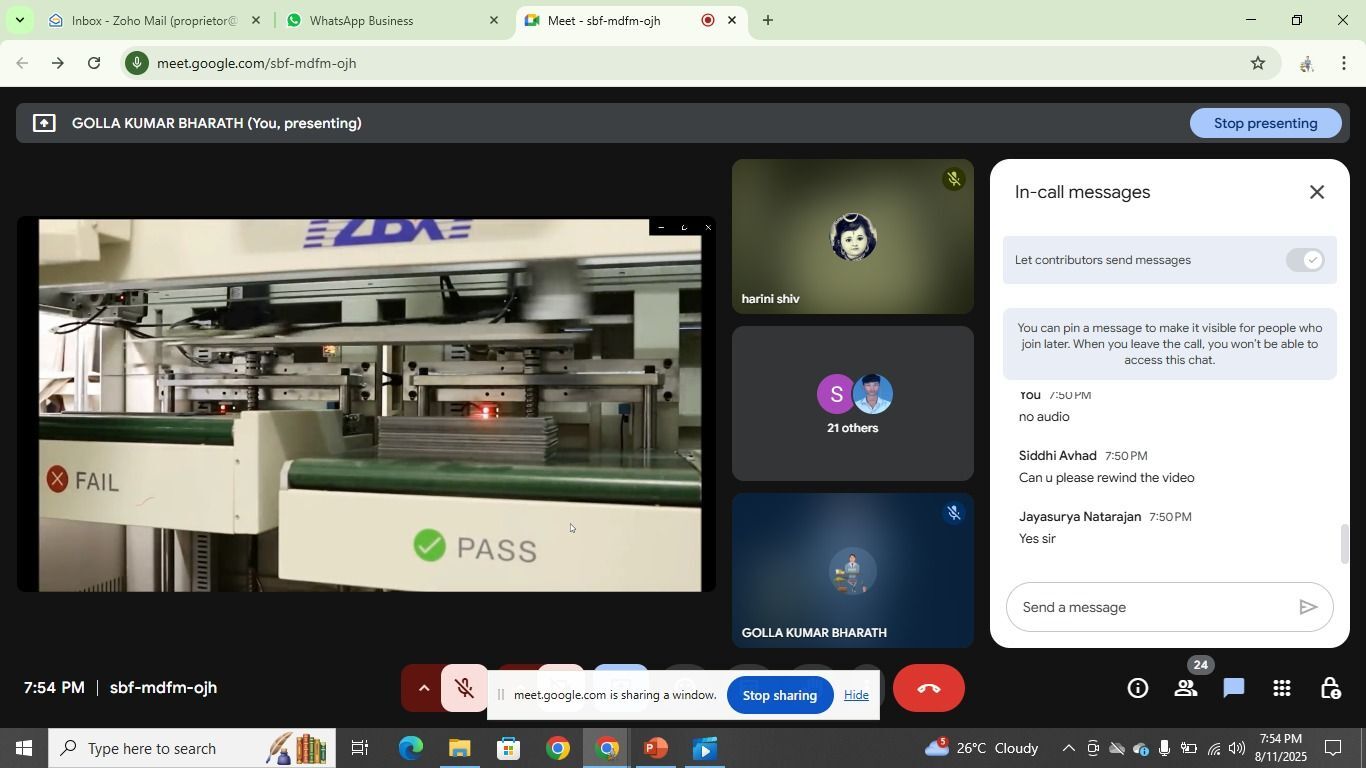Open the Activities grid icon
This screenshot has height=768, width=1366.
pos(1282,688)
